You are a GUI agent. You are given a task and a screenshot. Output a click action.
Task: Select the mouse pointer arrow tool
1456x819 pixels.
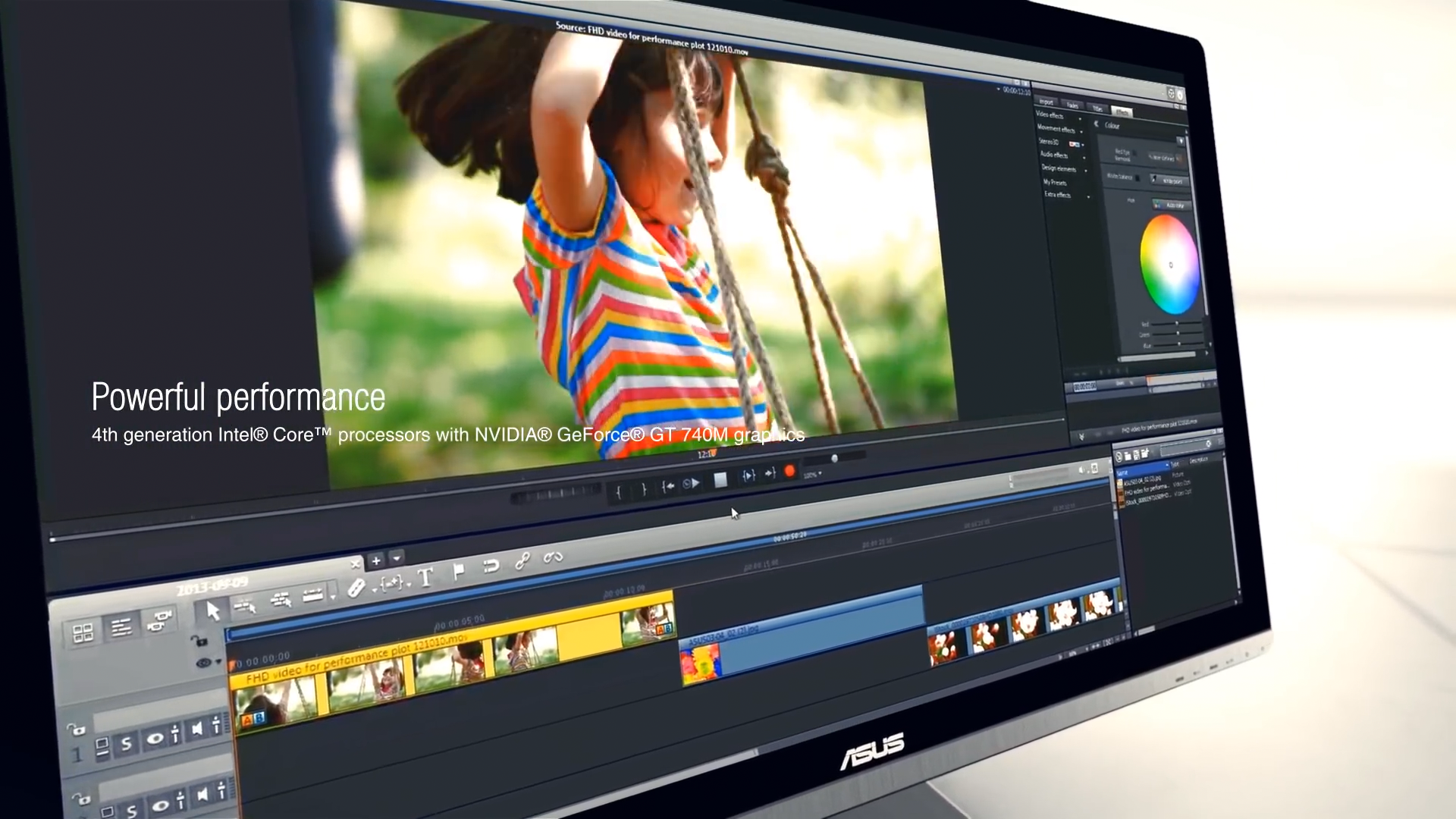coord(213,611)
